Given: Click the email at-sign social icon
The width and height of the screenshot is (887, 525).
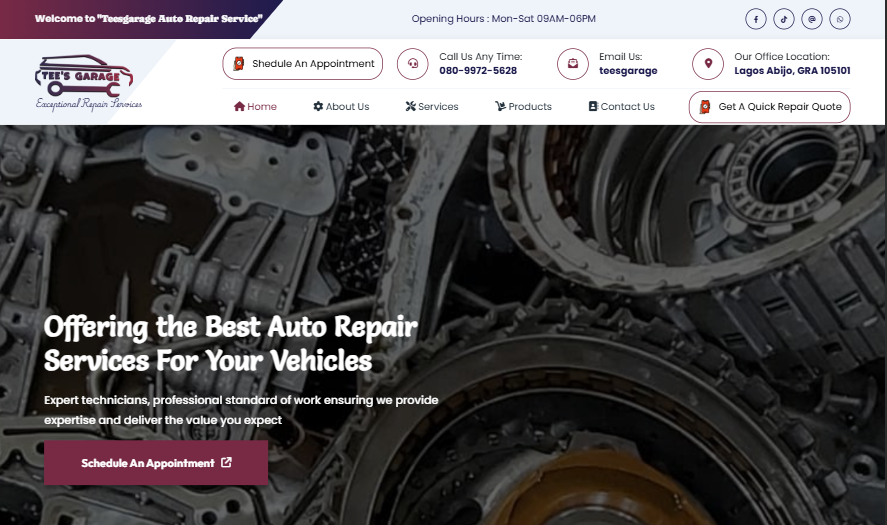Looking at the screenshot, I should (x=812, y=19).
